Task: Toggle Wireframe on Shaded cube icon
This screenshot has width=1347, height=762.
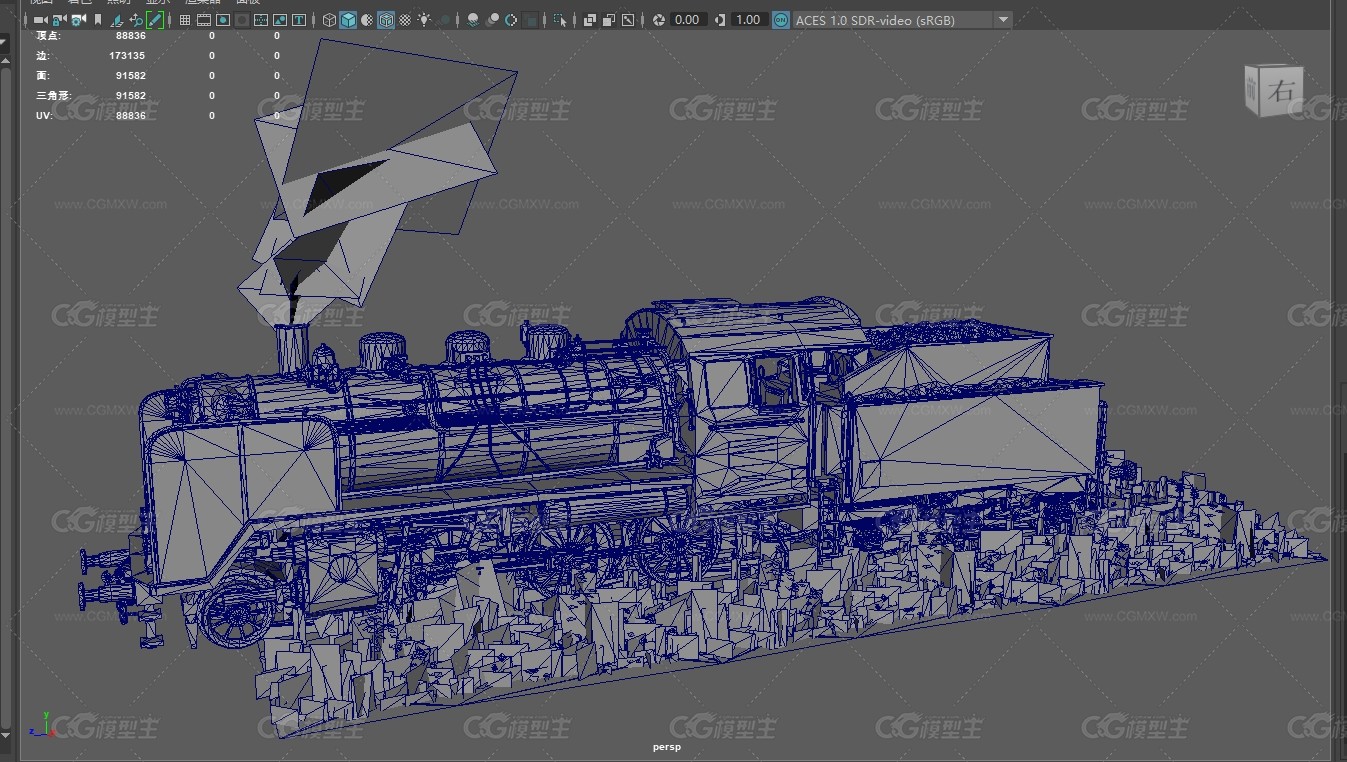Action: tap(386, 20)
